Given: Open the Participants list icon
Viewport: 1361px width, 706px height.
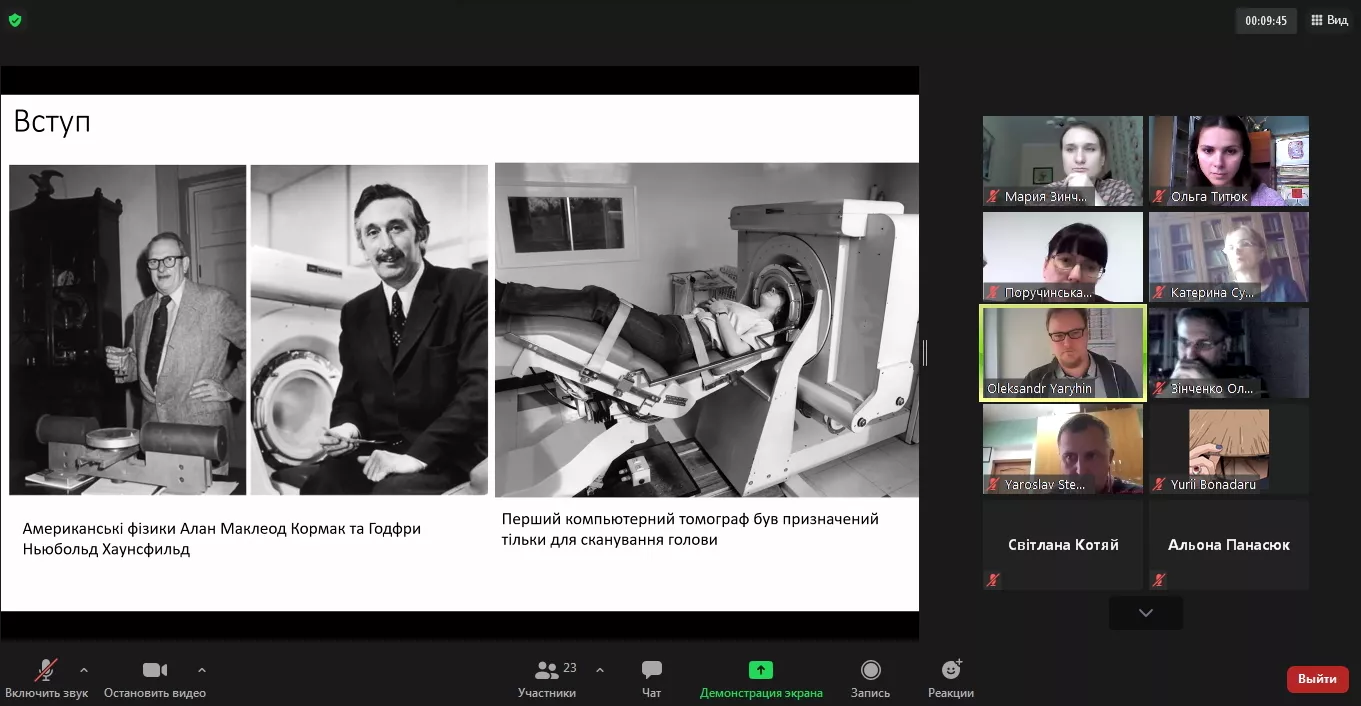Looking at the screenshot, I should 547,670.
